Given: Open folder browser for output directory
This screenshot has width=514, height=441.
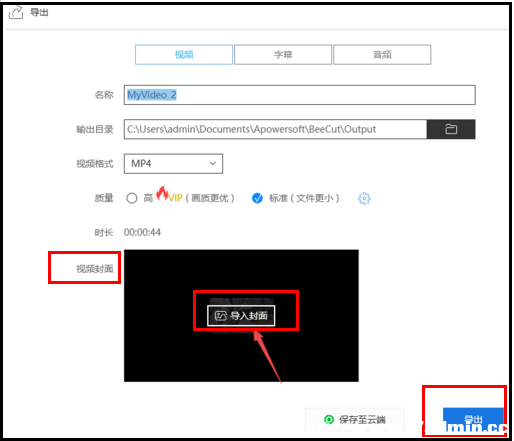Looking at the screenshot, I should click(451, 129).
